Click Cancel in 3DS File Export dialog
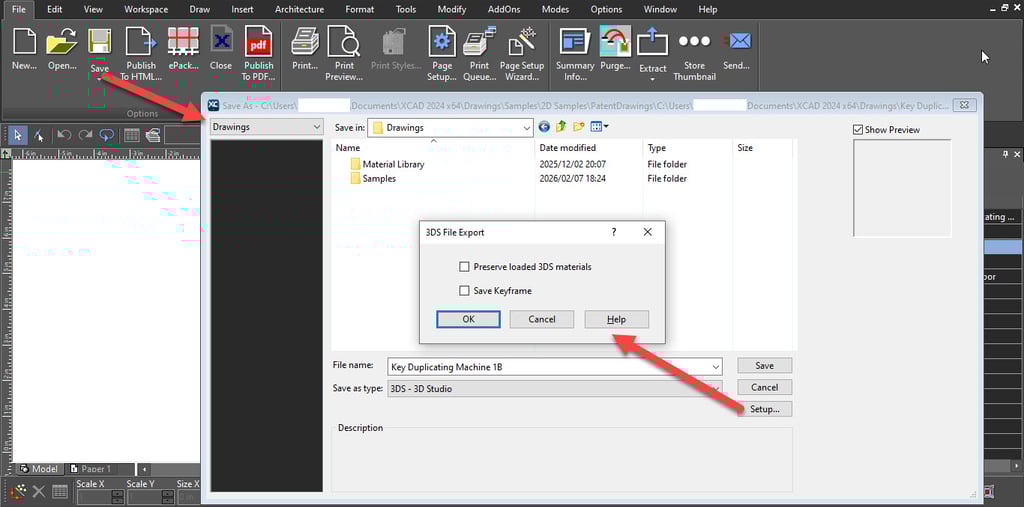1024x507 pixels. point(542,319)
